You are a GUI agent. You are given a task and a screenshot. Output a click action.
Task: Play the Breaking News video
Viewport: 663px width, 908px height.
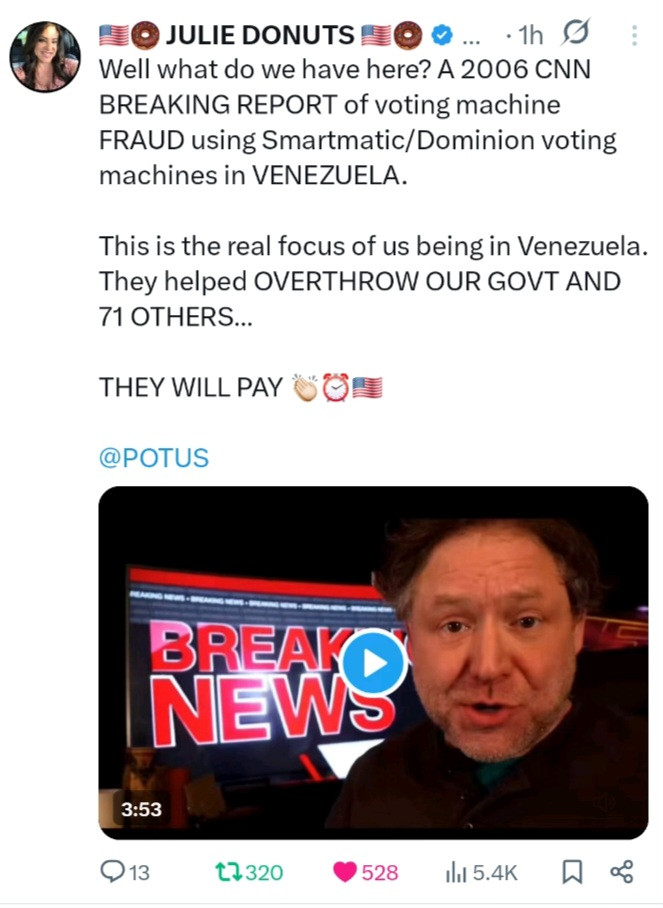point(372,664)
